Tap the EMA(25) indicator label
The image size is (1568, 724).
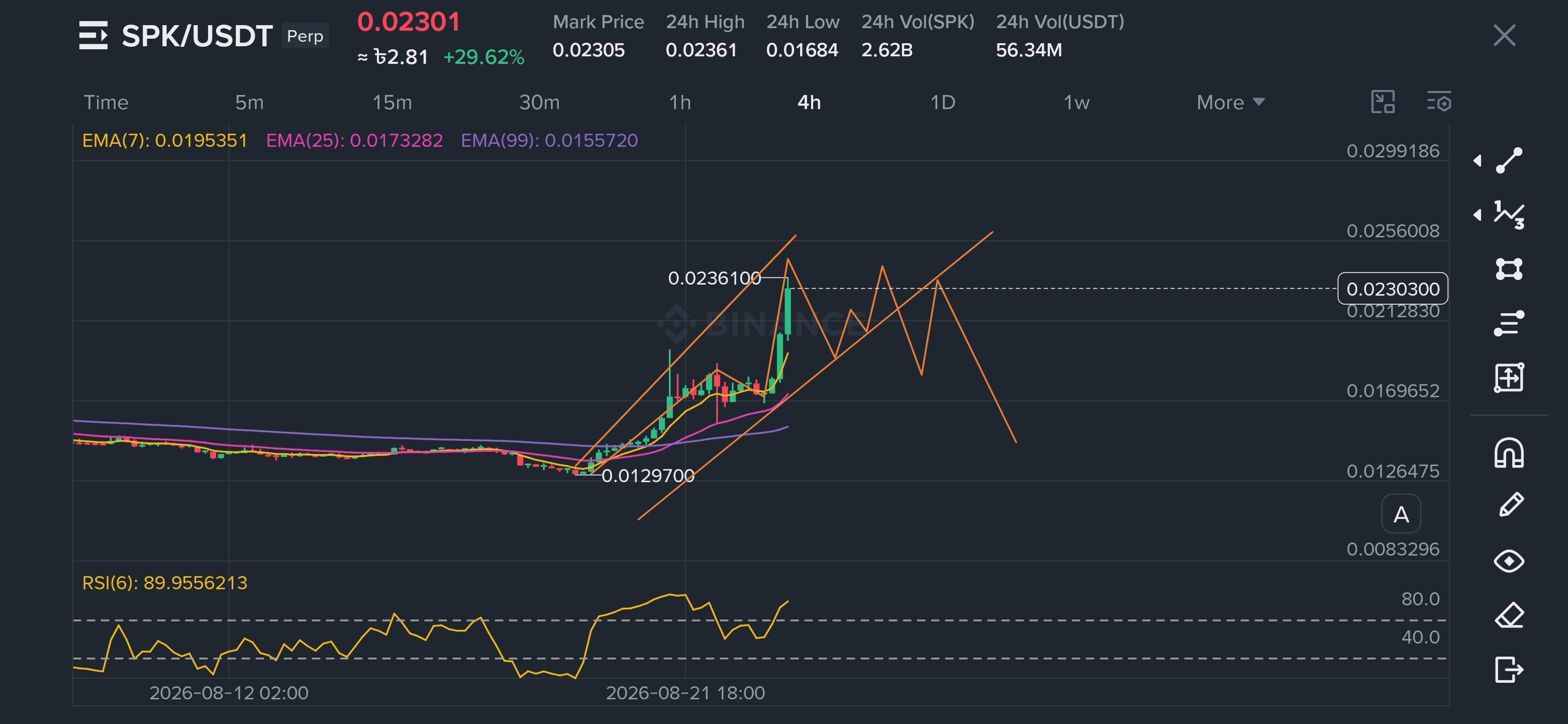[x=354, y=141]
